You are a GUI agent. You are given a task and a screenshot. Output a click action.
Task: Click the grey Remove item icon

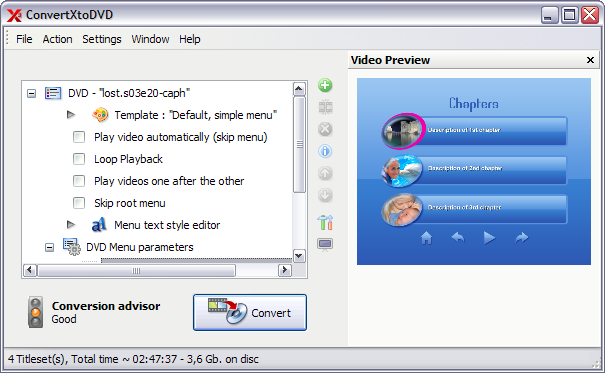click(x=325, y=129)
